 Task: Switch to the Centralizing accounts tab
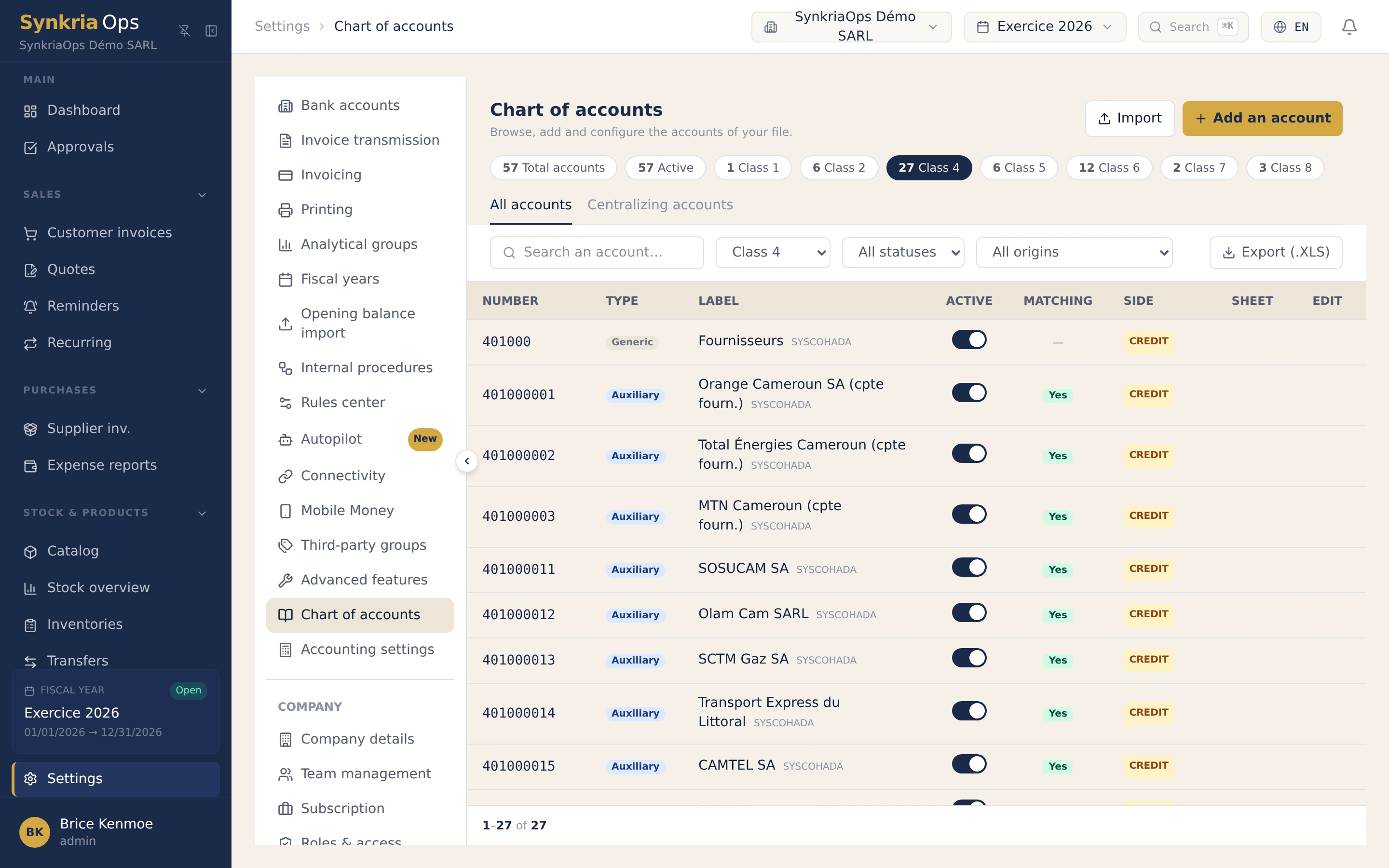[660, 205]
